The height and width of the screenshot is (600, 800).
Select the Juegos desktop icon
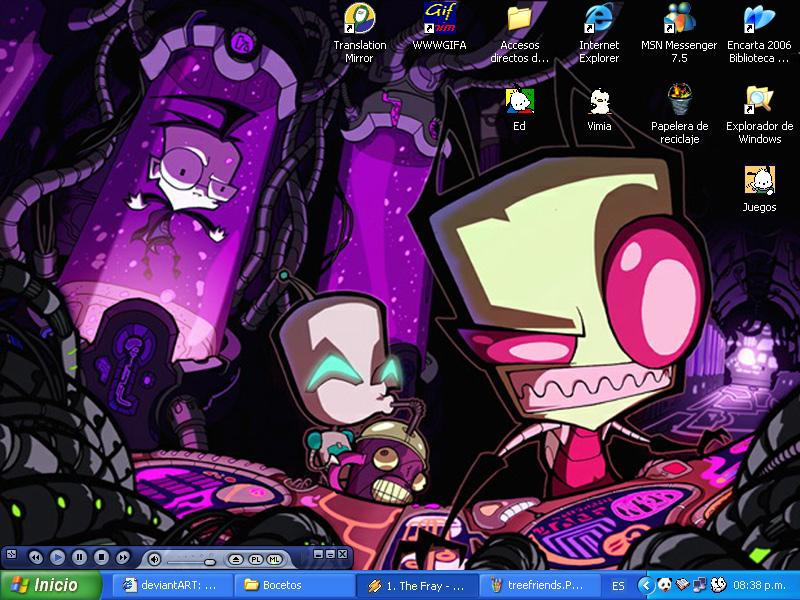tap(759, 189)
